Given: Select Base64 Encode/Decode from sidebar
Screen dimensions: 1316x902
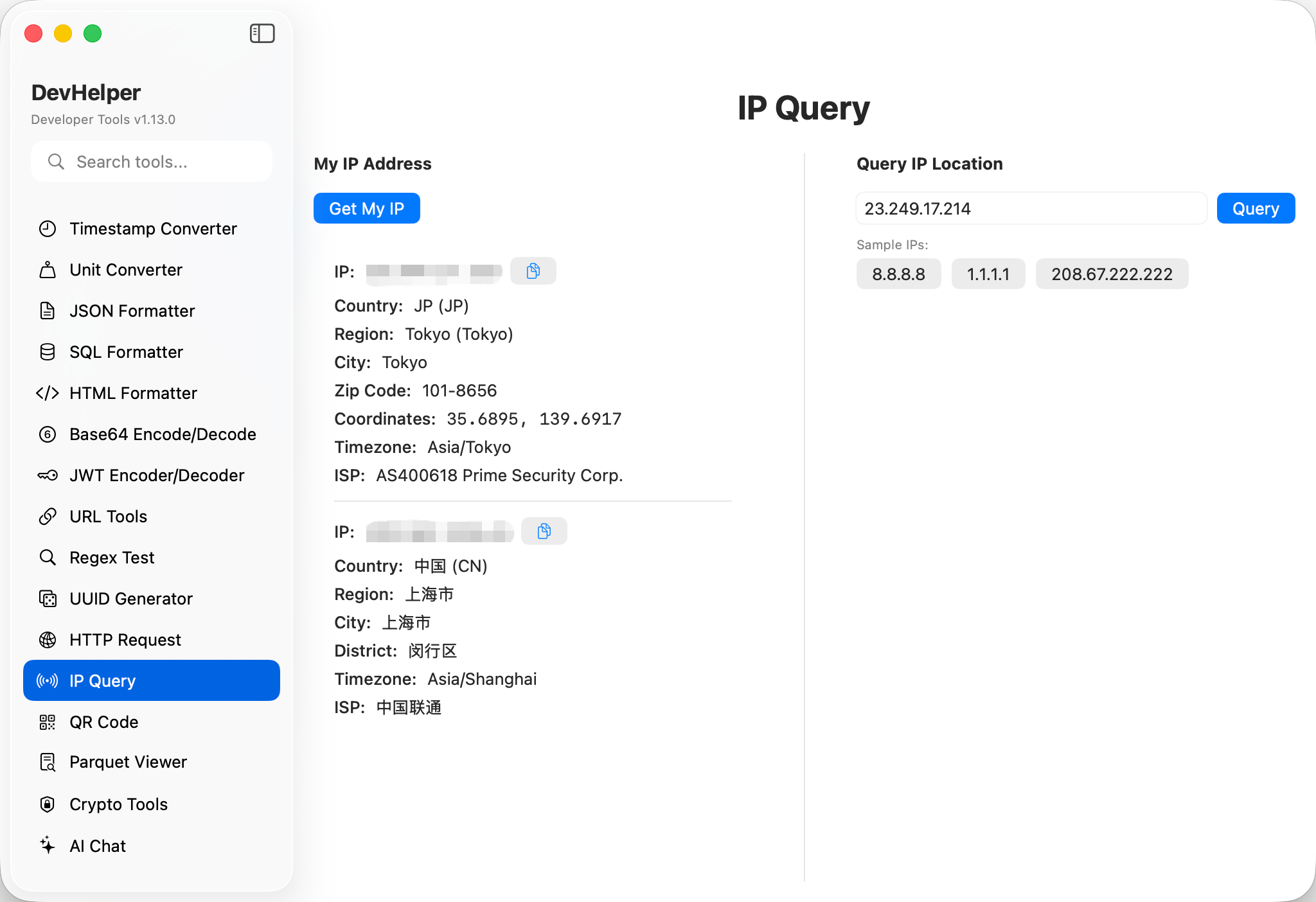Looking at the screenshot, I should [x=163, y=434].
